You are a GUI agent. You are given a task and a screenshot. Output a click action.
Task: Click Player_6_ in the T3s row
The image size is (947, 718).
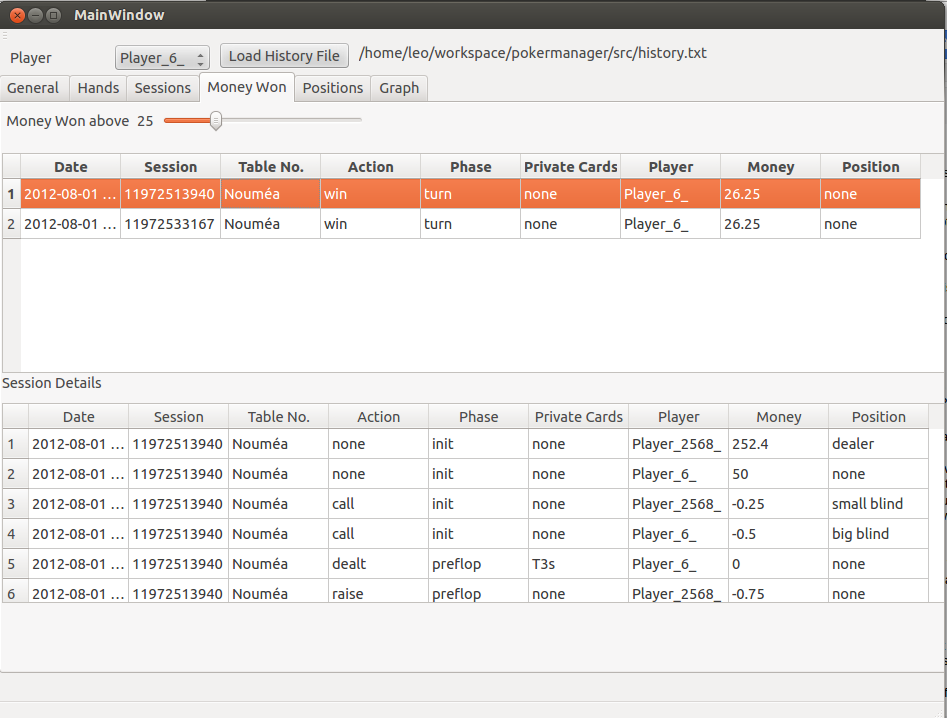678,563
